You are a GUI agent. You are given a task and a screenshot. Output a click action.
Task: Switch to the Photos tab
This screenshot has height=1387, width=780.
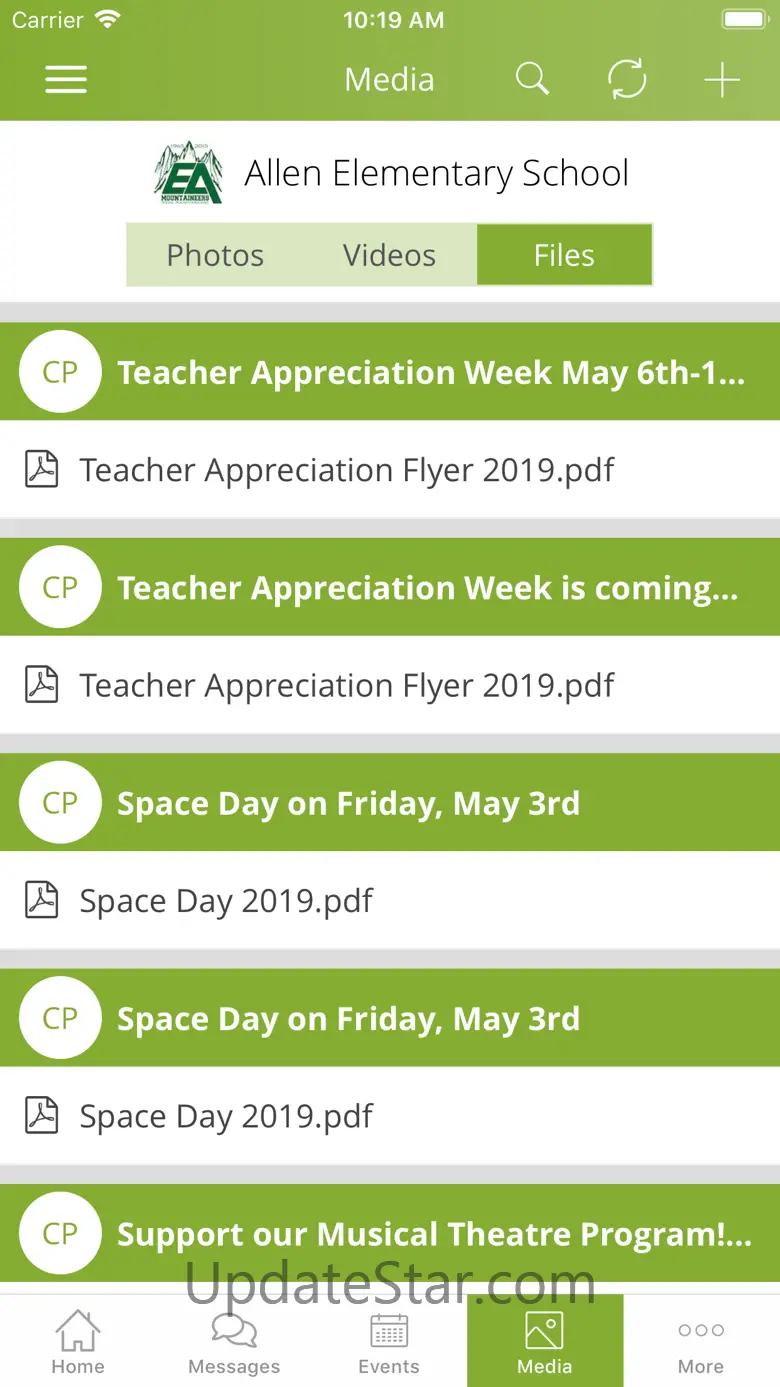tap(215, 255)
